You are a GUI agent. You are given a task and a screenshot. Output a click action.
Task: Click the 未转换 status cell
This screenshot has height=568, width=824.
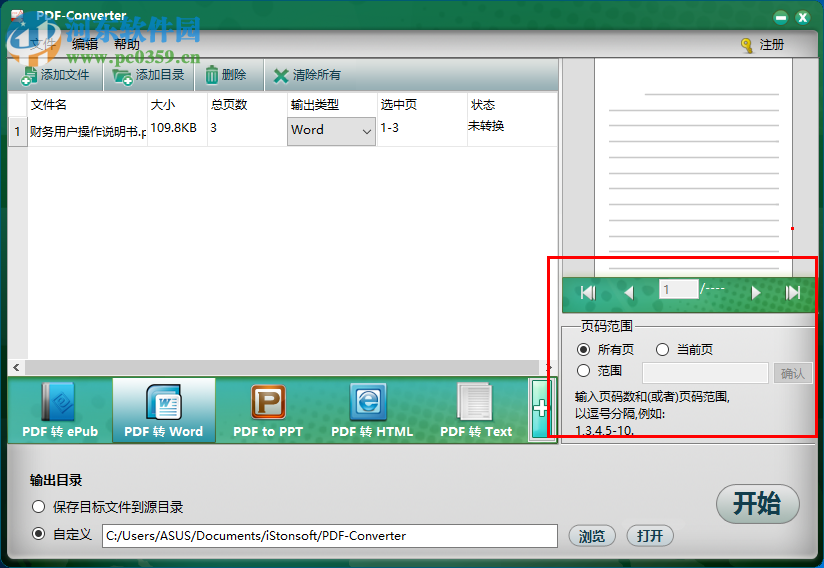[x=512, y=131]
